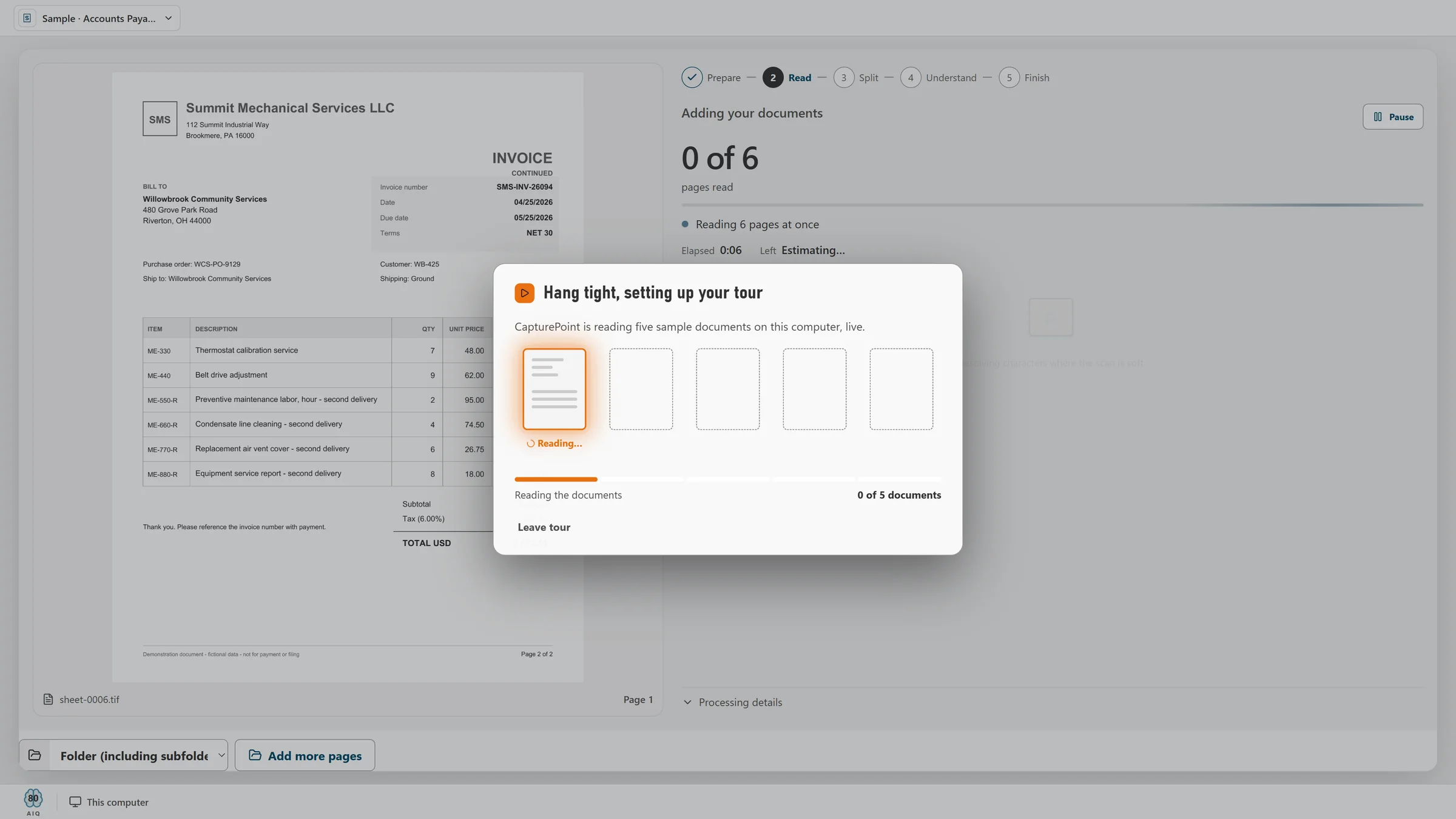Click item code ME-550-R
The height and width of the screenshot is (819, 1456).
[163, 400]
